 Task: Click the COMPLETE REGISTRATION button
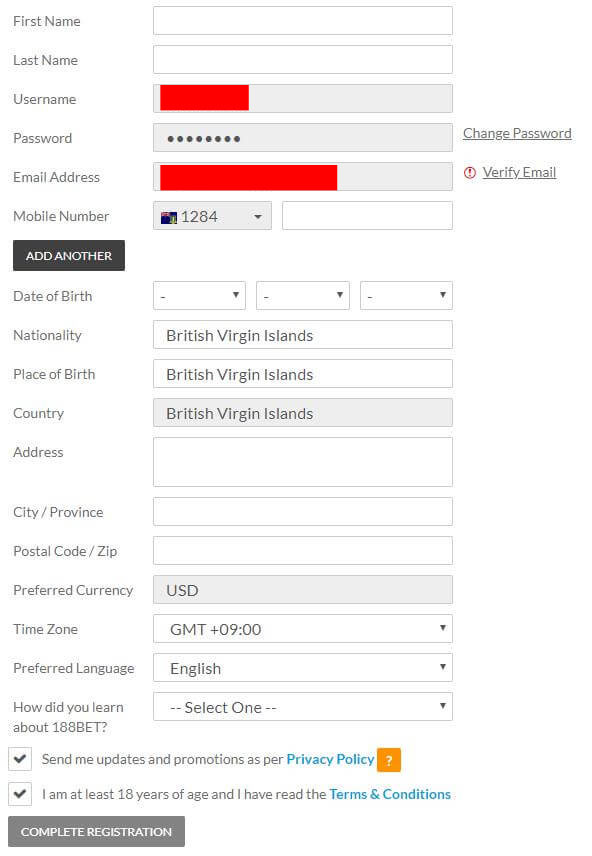tap(96, 831)
